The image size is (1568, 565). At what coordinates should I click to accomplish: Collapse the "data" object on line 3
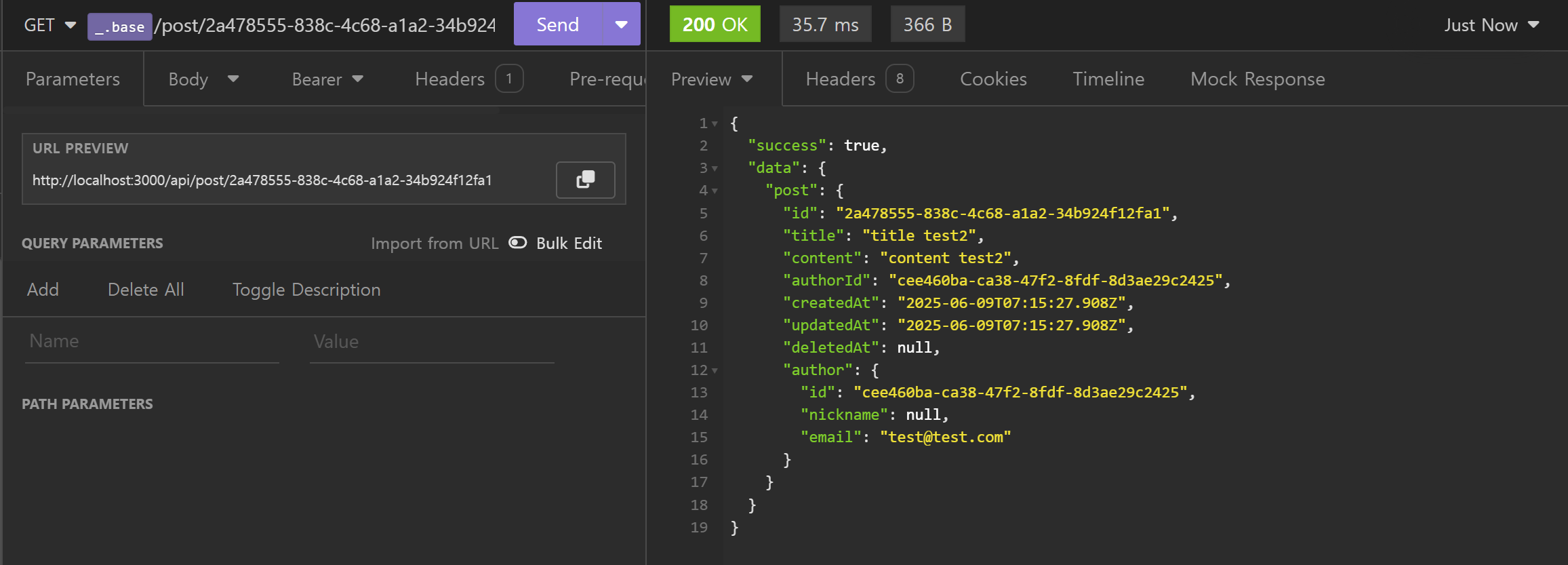pyautogui.click(x=715, y=168)
